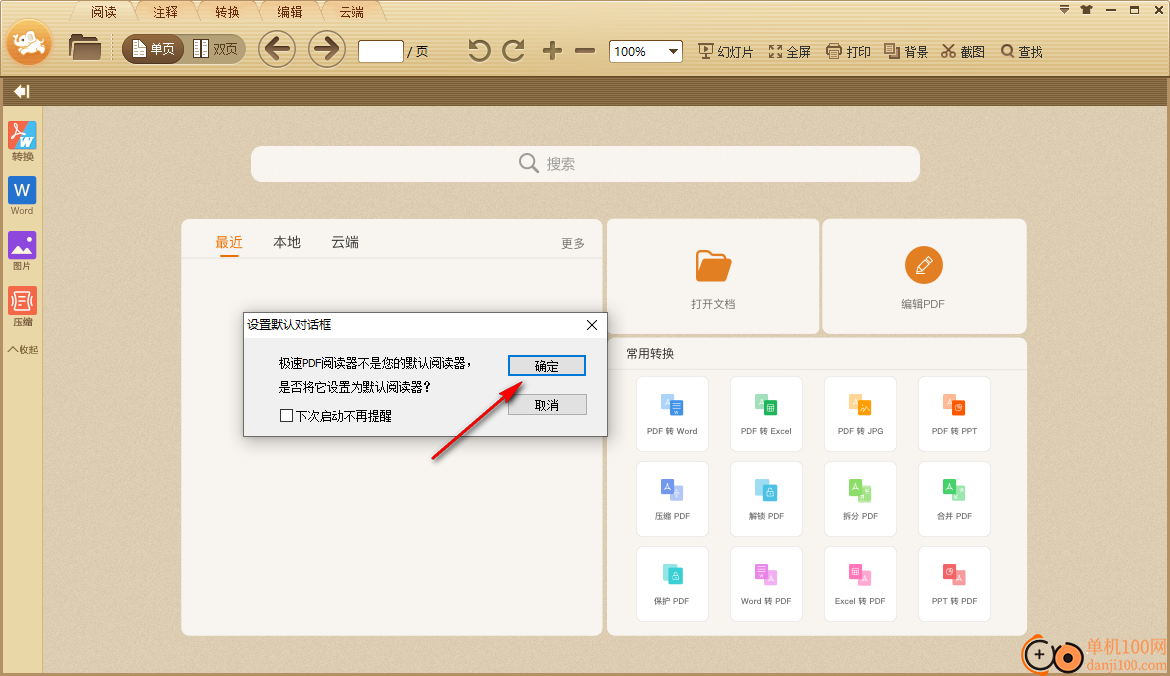Click 取消 in the default reader dialog
This screenshot has width=1170, height=676.
pyautogui.click(x=547, y=404)
